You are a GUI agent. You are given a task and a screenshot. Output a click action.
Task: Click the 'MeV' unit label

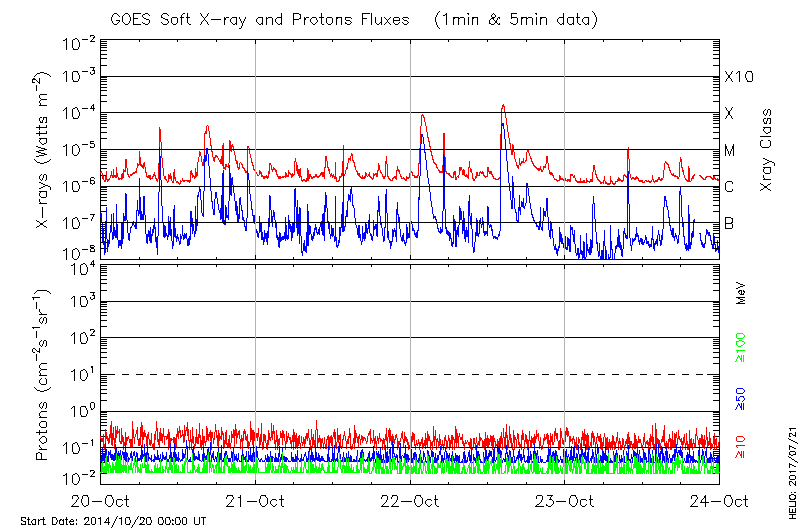tap(741, 292)
